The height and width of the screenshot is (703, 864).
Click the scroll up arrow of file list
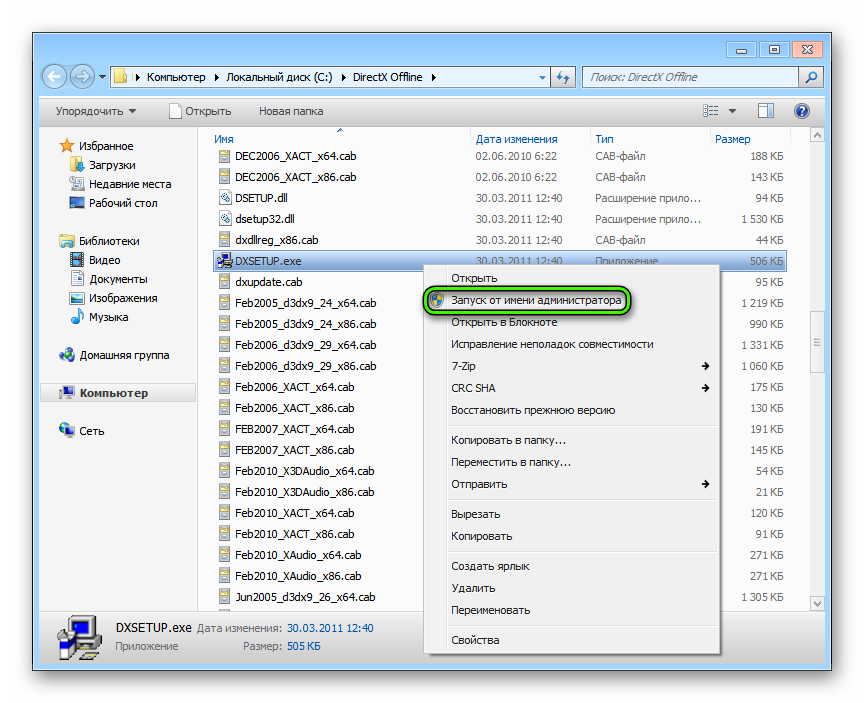[x=817, y=136]
